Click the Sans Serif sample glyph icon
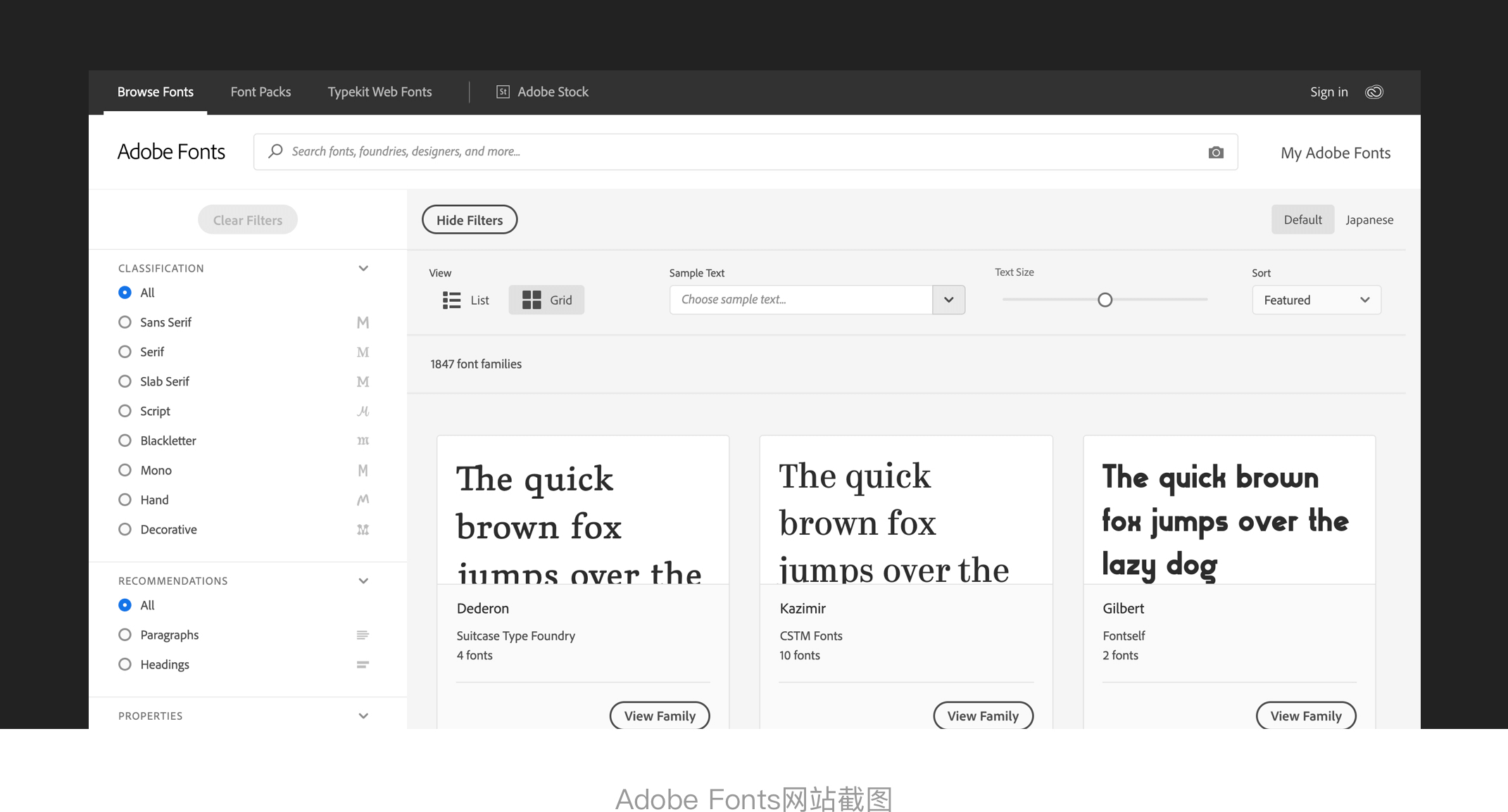Viewport: 1508px width, 812px height. pyautogui.click(x=363, y=322)
